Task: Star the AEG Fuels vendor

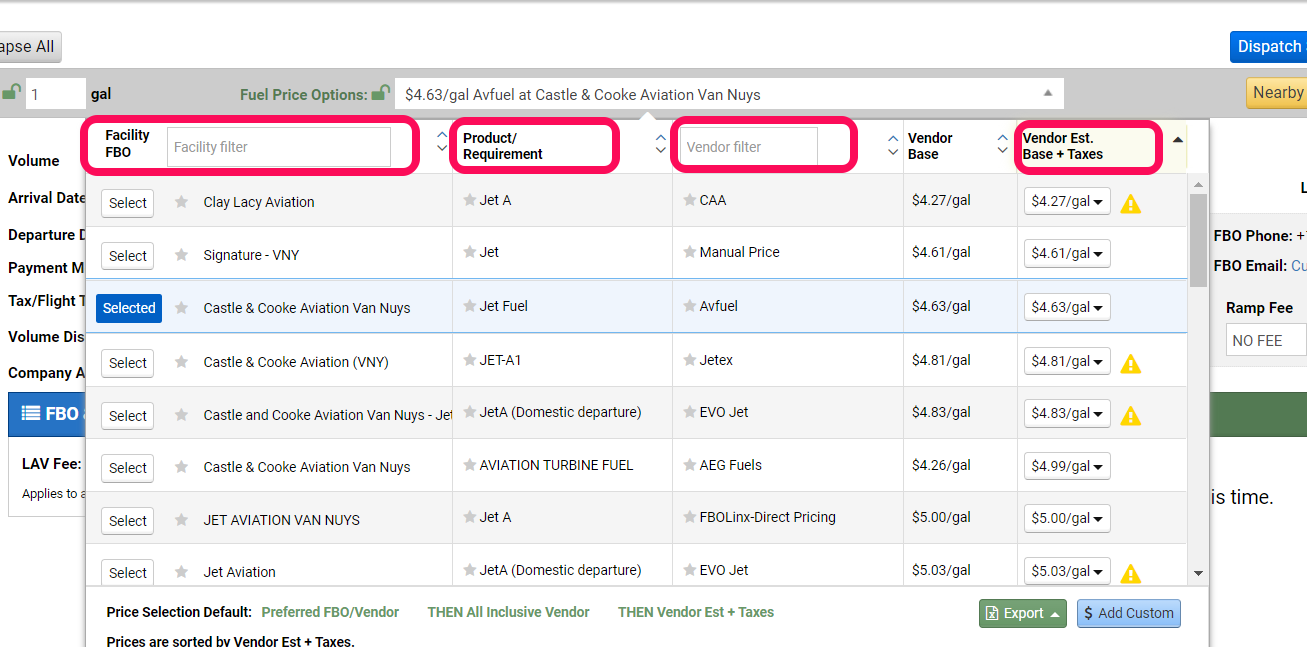Action: pos(690,465)
